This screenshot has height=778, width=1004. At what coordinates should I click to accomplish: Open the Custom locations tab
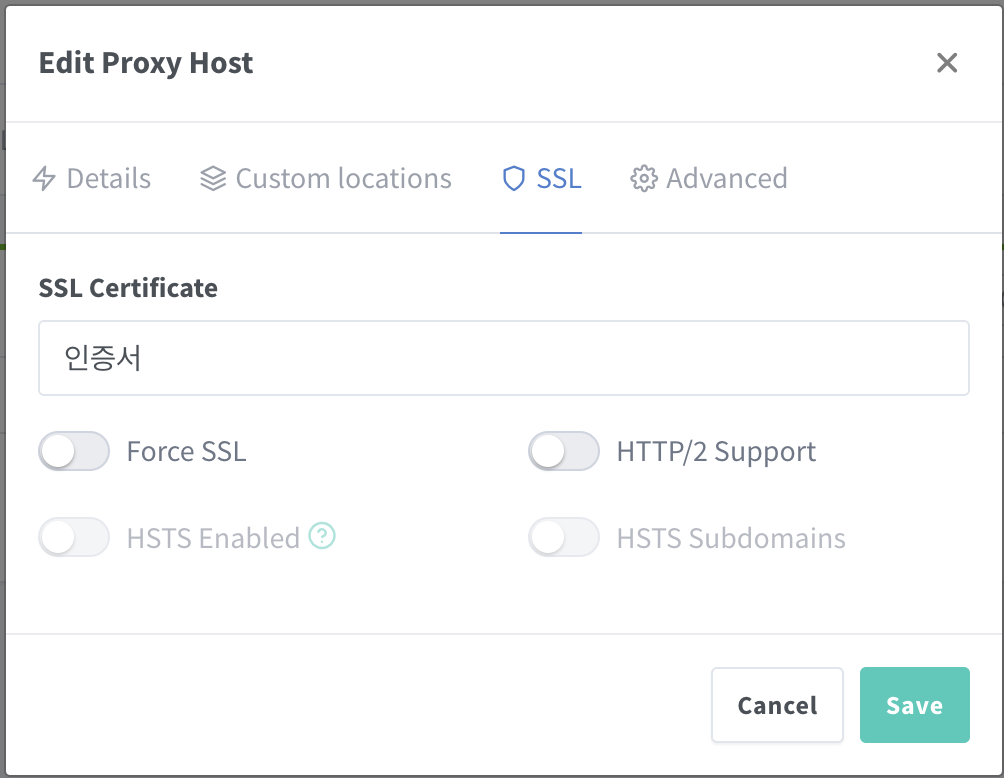tap(343, 179)
